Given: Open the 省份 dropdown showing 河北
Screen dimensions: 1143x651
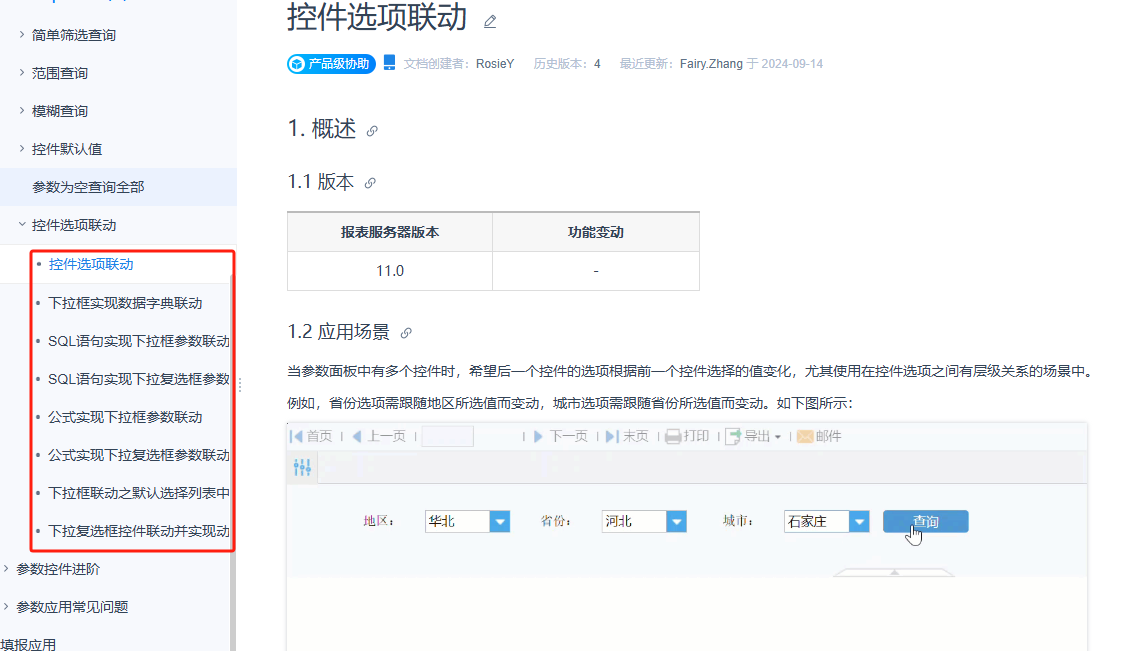Looking at the screenshot, I should click(676, 521).
